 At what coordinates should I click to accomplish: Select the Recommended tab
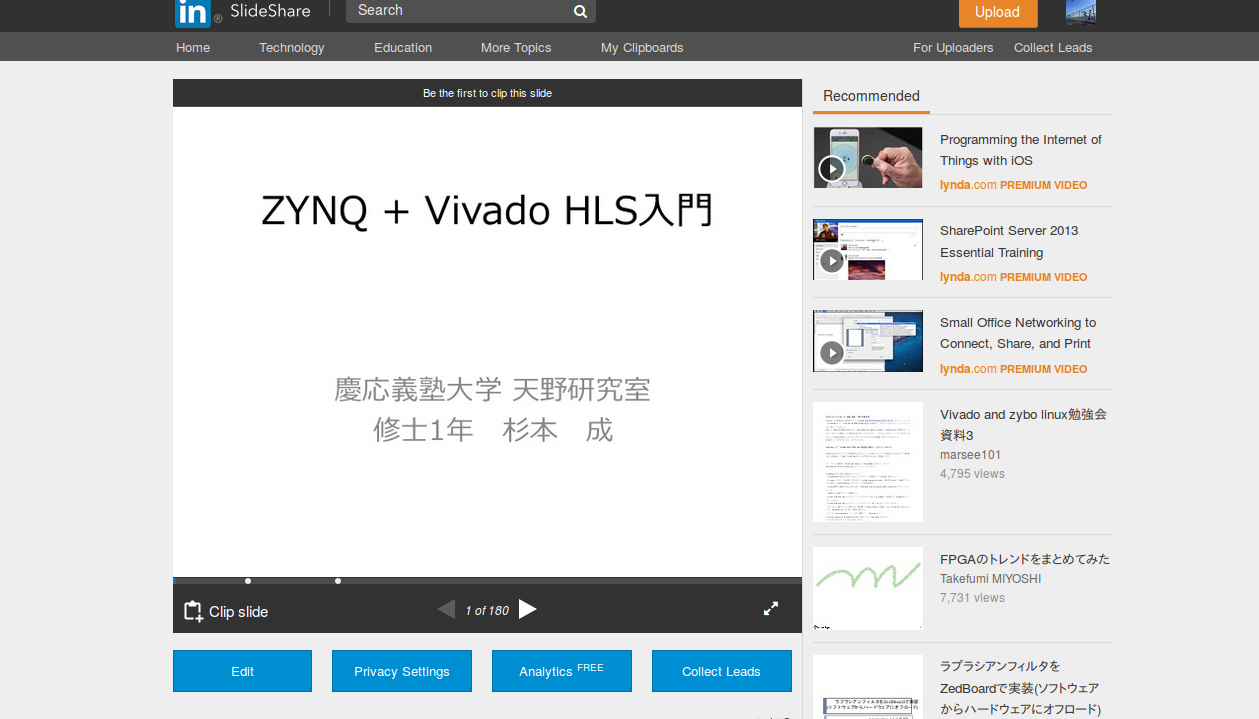tap(871, 96)
